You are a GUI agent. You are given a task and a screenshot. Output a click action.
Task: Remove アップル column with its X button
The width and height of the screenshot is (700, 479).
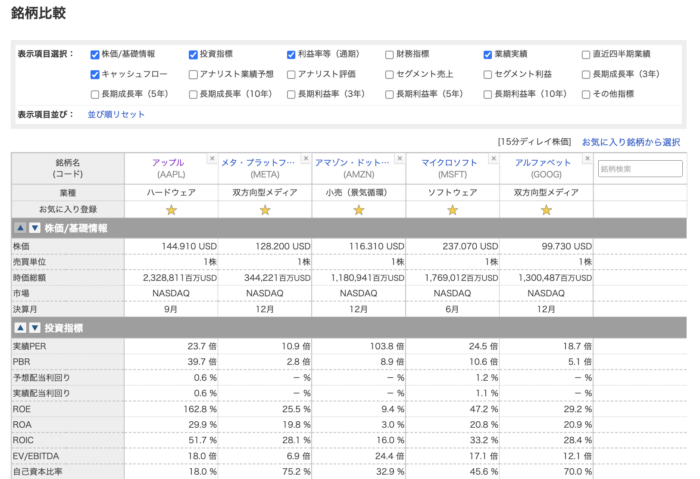pos(212,158)
